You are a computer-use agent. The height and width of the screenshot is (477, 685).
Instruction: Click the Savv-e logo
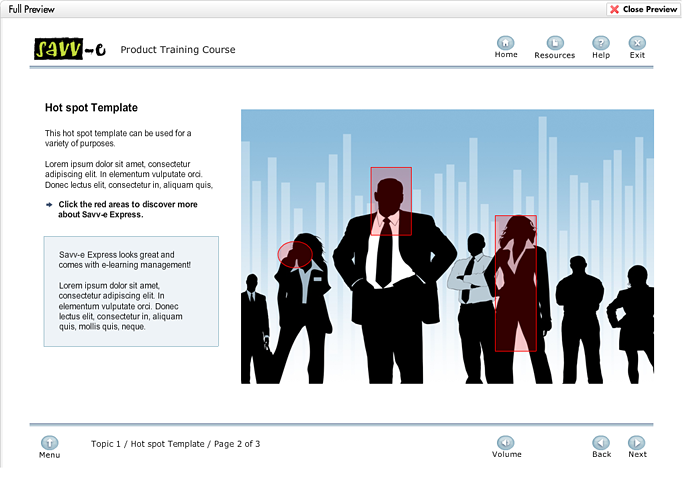[x=70, y=49]
